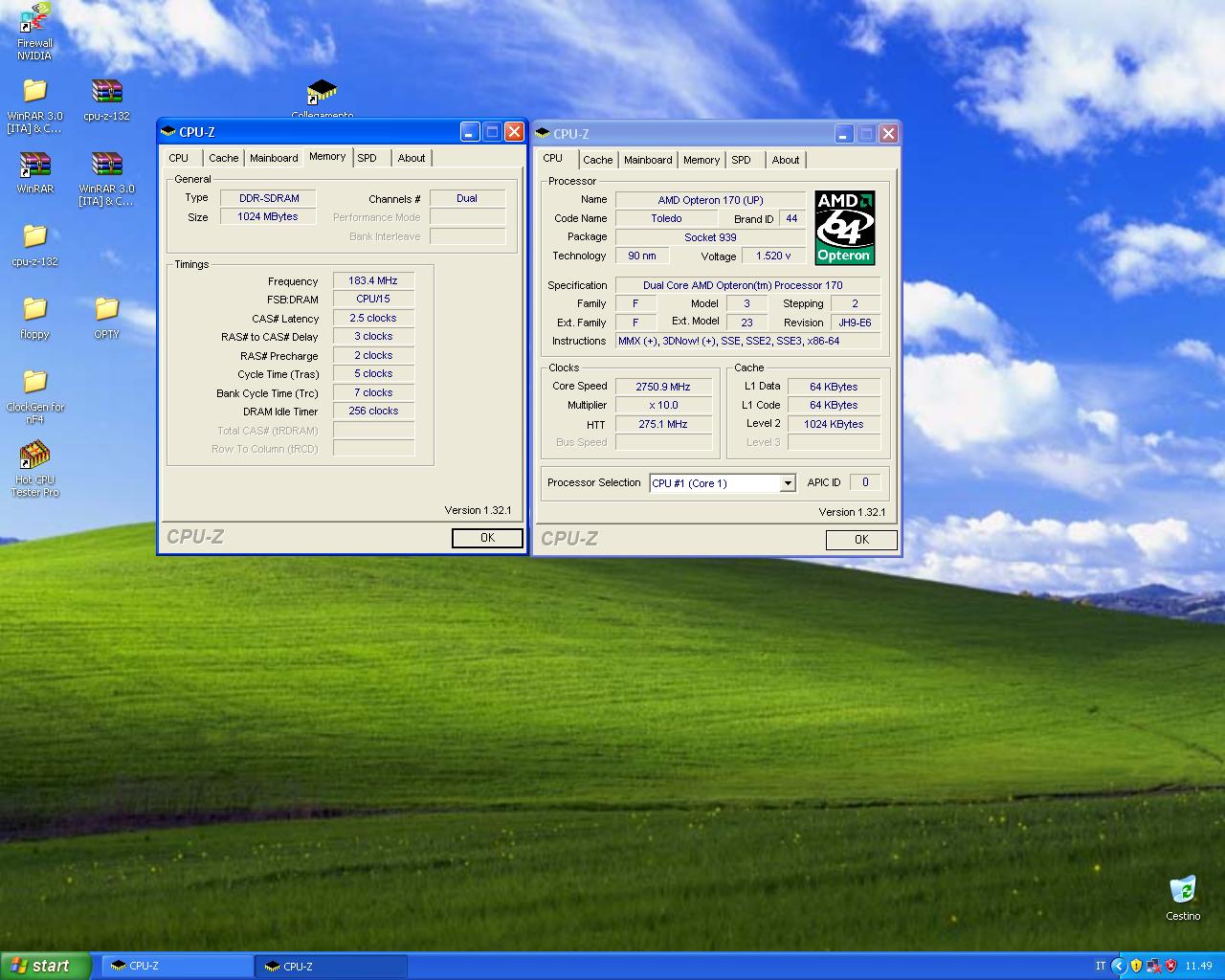This screenshot has width=1225, height=980.
Task: Click the DDR-SDRAM type field
Action: click(x=268, y=198)
